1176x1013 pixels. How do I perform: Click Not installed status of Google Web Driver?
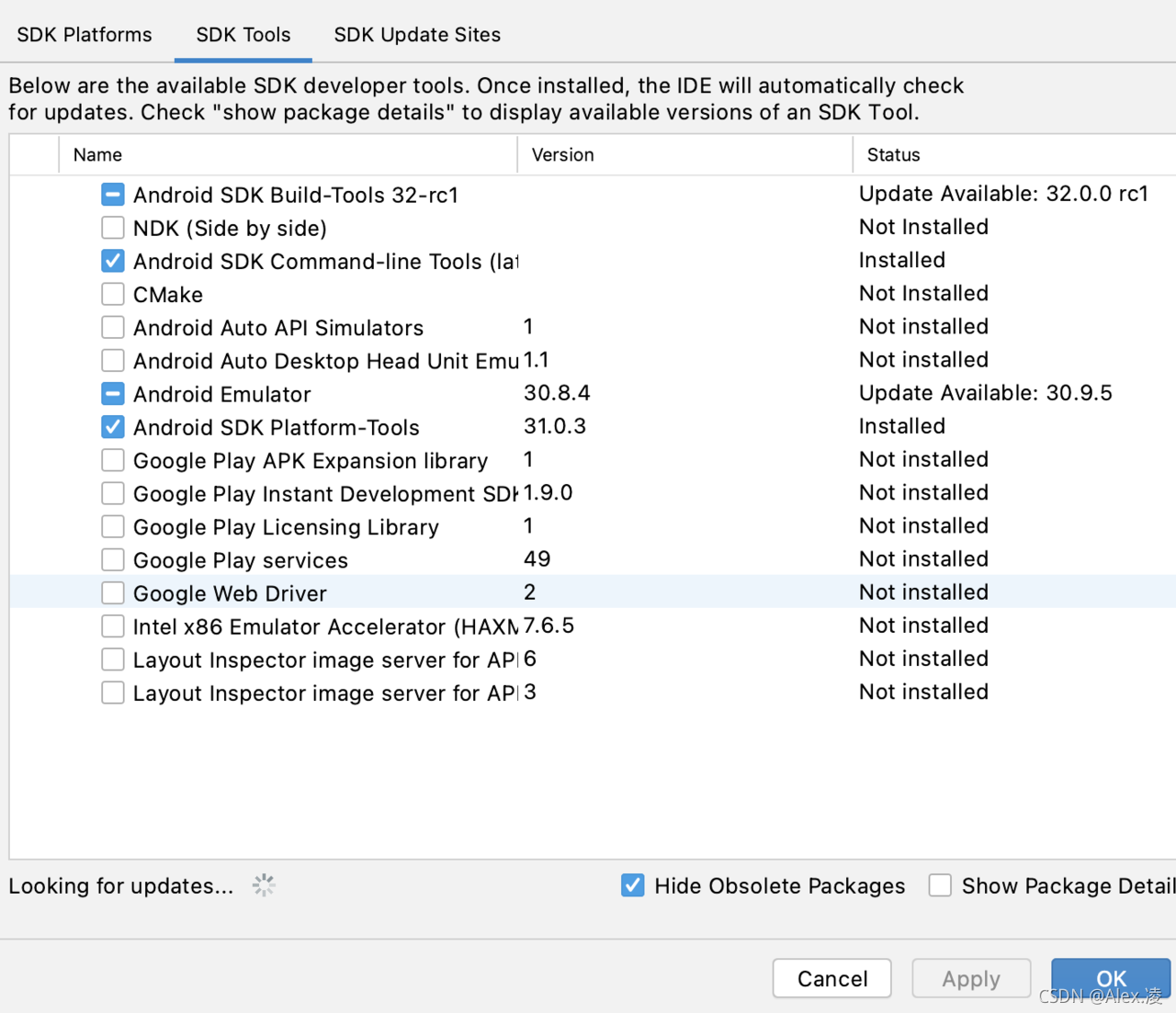924,592
